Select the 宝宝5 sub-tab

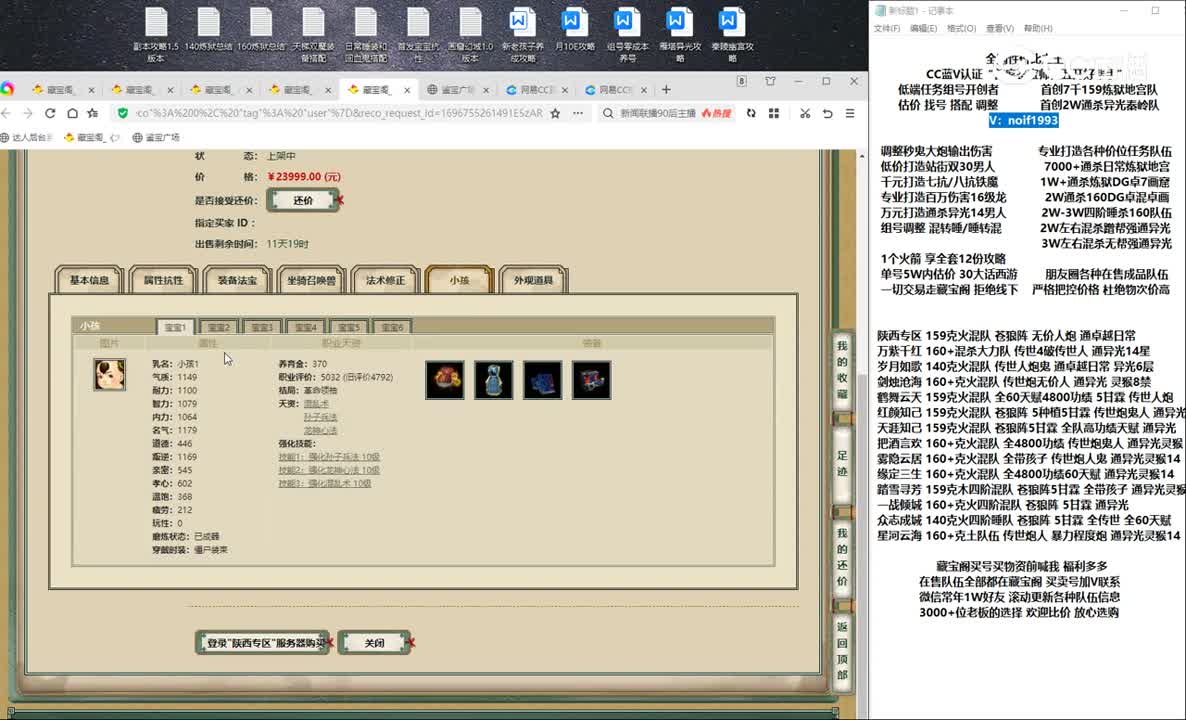[x=349, y=327]
